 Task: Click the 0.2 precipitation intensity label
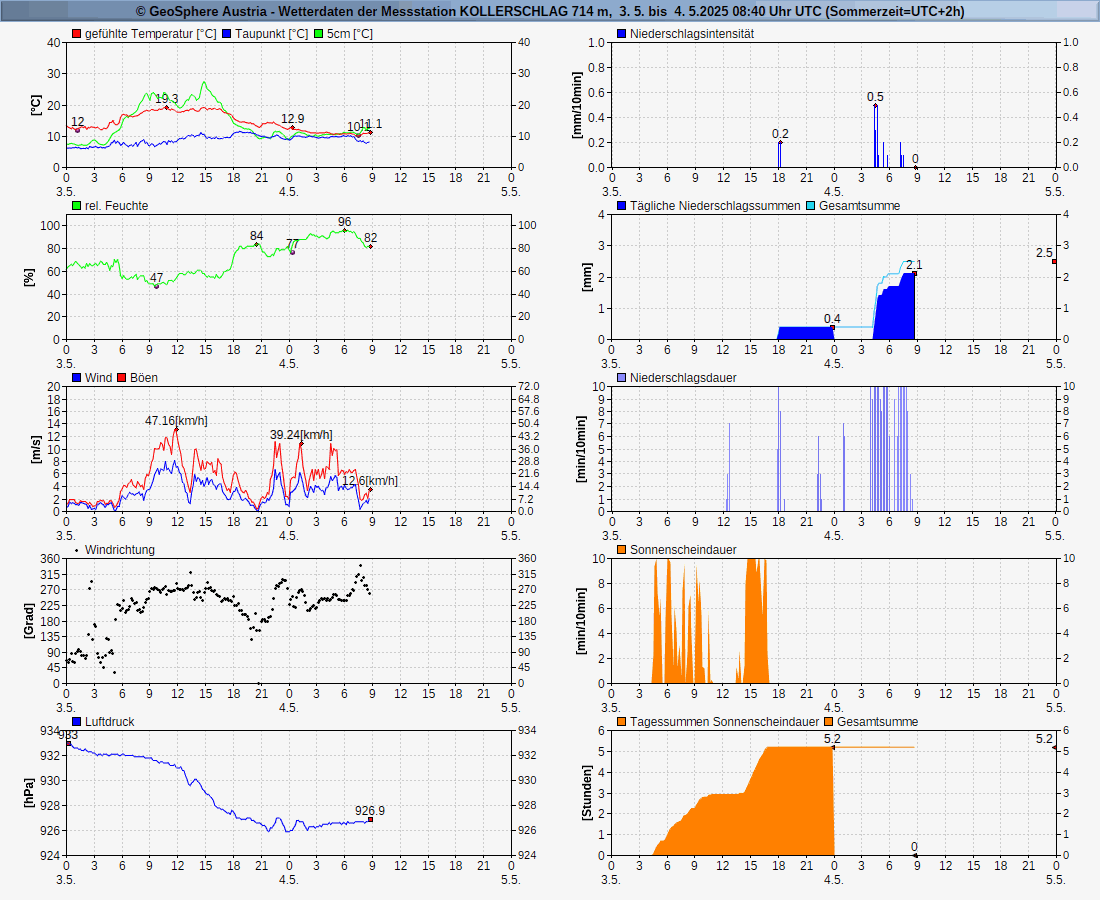tap(780, 133)
